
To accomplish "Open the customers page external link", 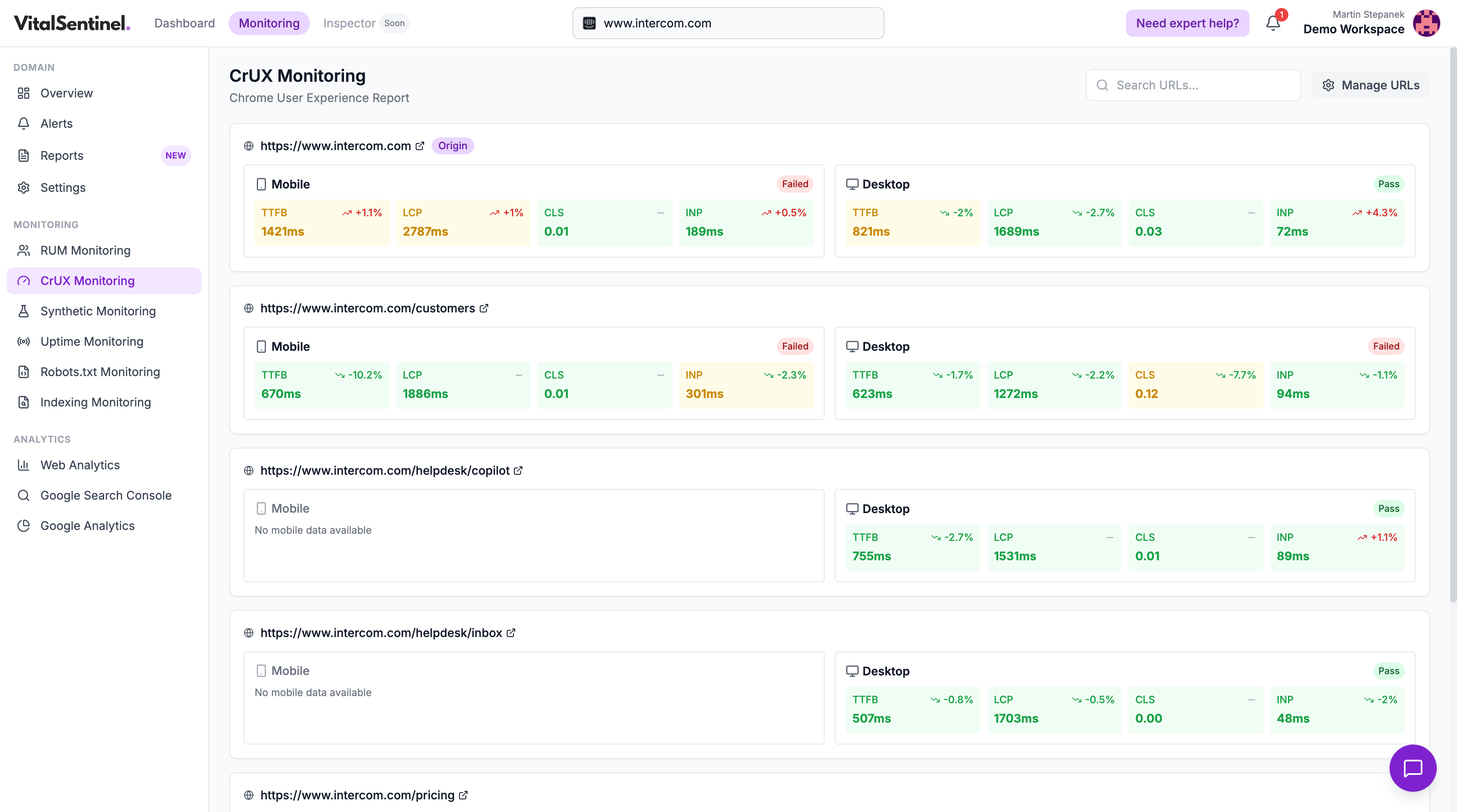I will 484,308.
